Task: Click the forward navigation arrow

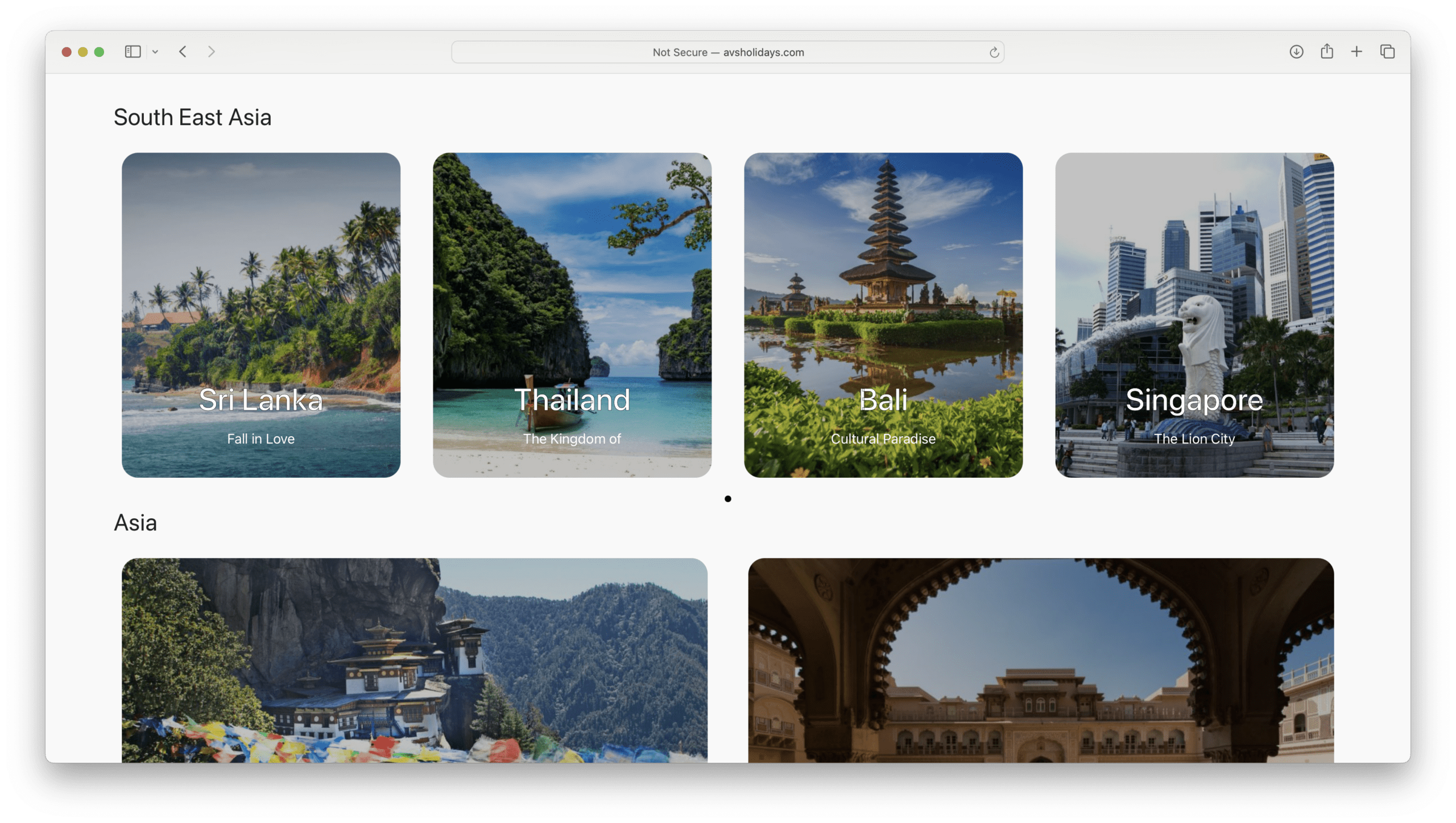Action: tap(211, 52)
